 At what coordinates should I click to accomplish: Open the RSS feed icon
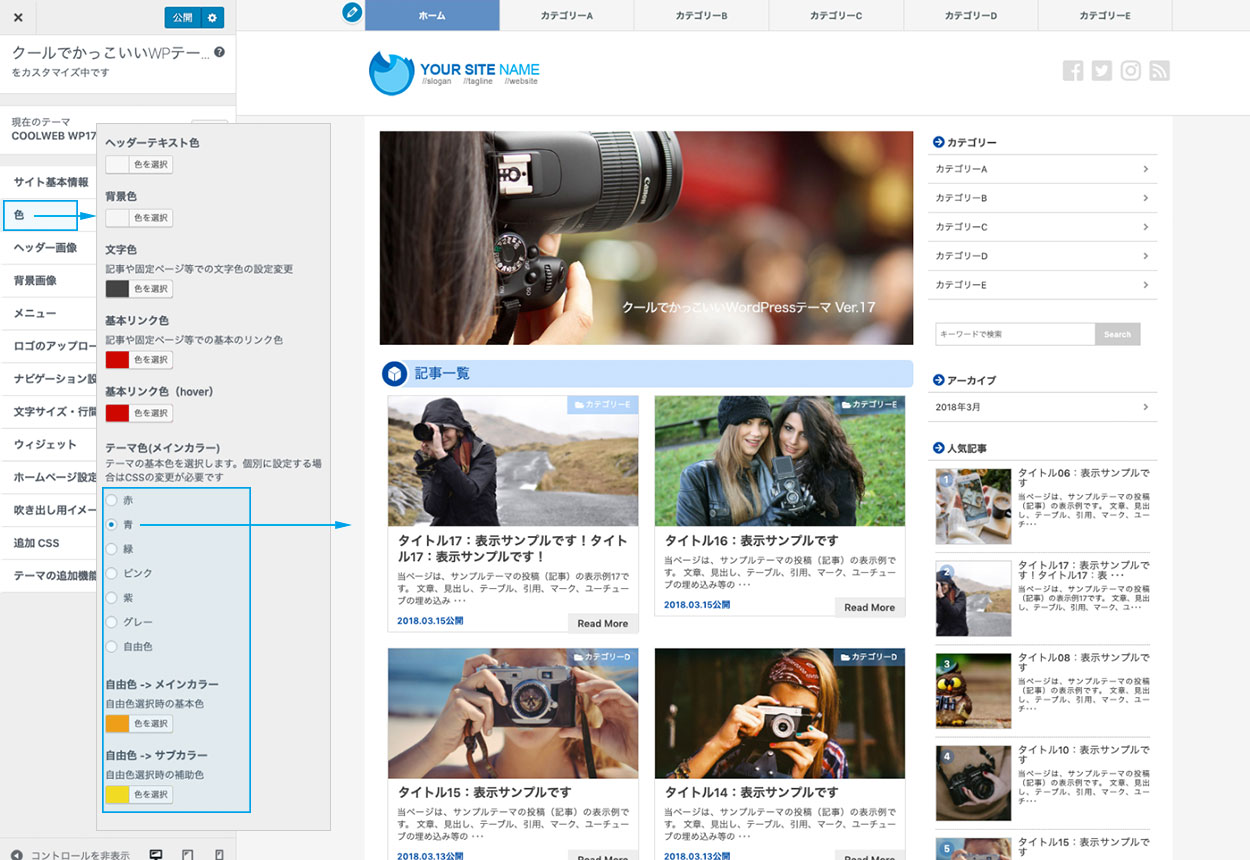[x=1159, y=70]
